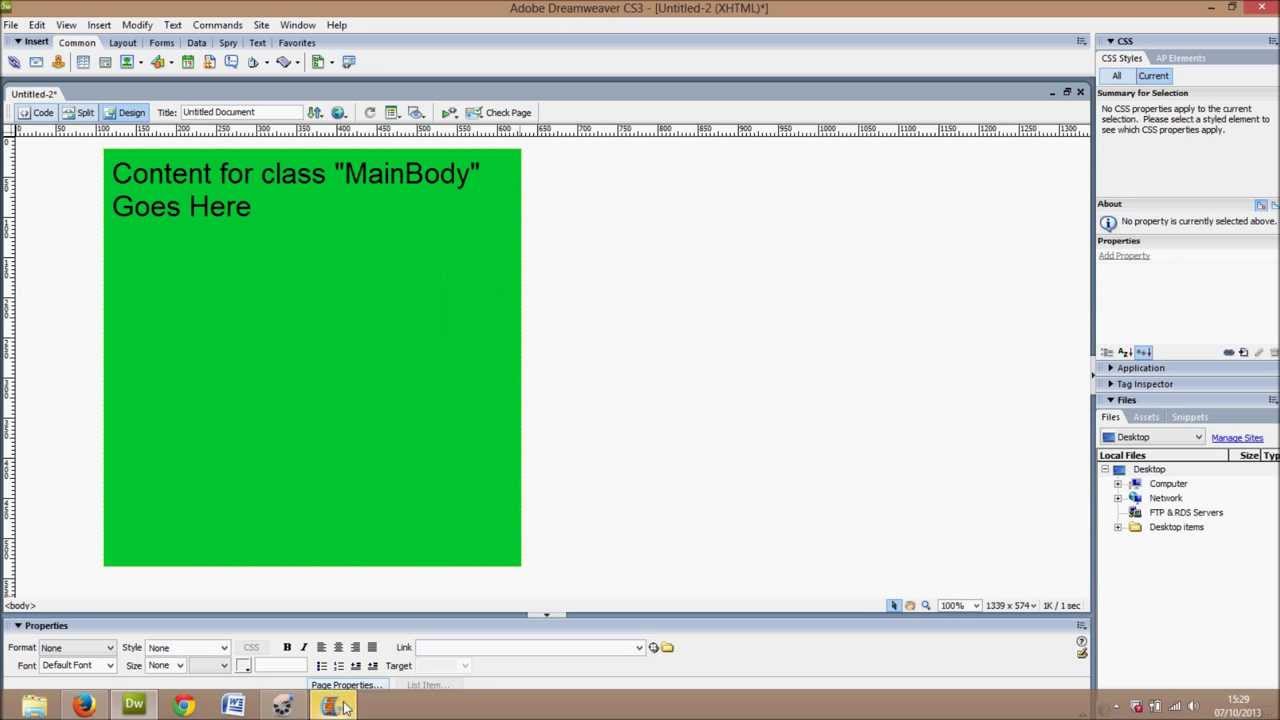
Task: Show list view (Az) in CSS properties
Action: coord(1125,352)
